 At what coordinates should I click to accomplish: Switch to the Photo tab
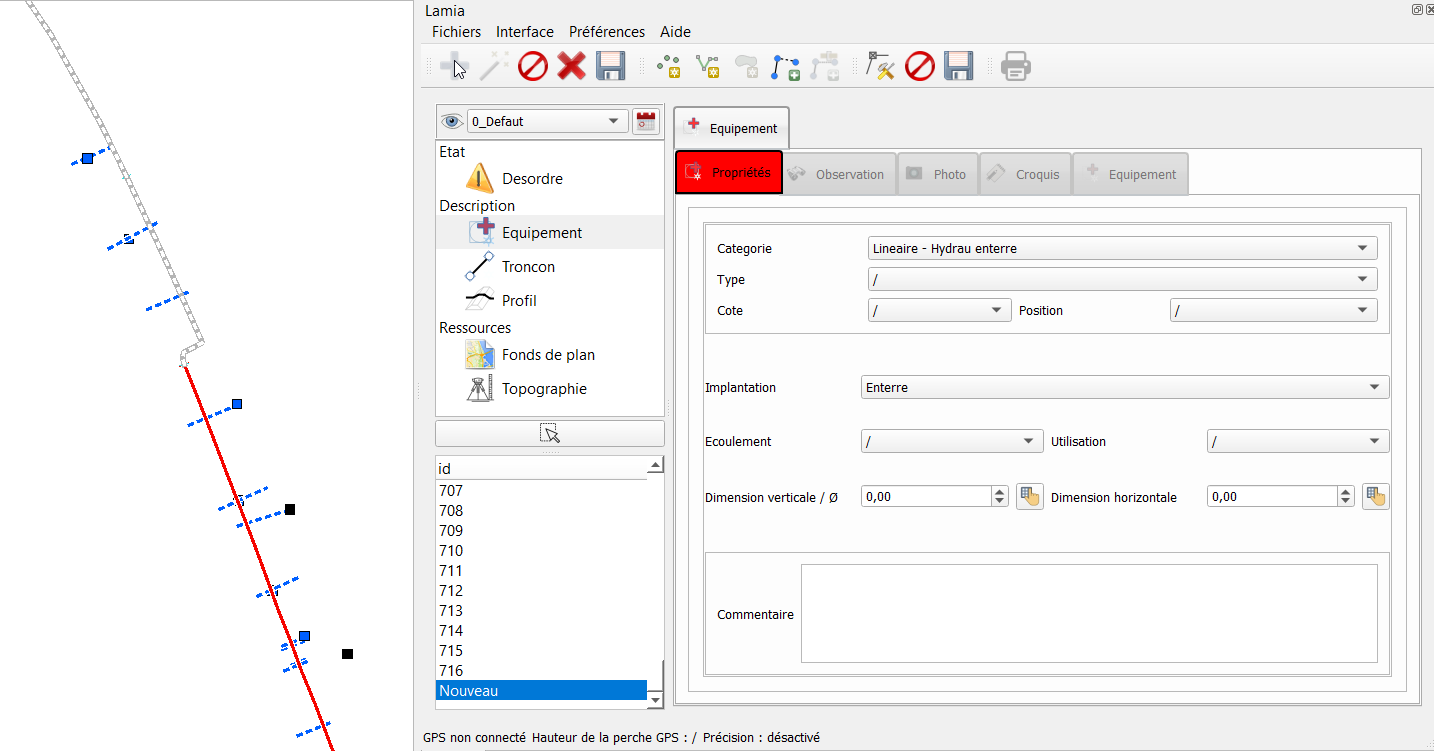(x=938, y=174)
